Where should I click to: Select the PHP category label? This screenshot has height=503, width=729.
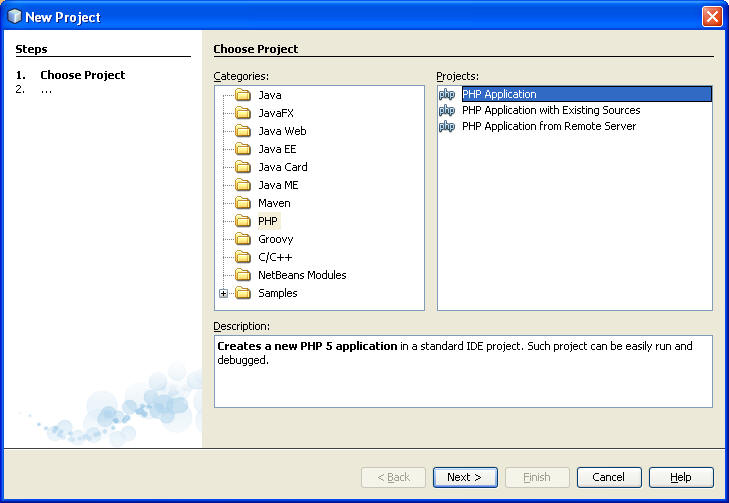(268, 221)
